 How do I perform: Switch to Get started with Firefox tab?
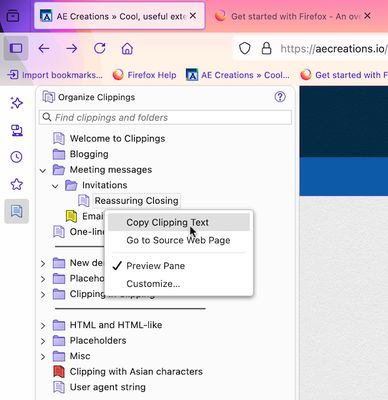292,16
